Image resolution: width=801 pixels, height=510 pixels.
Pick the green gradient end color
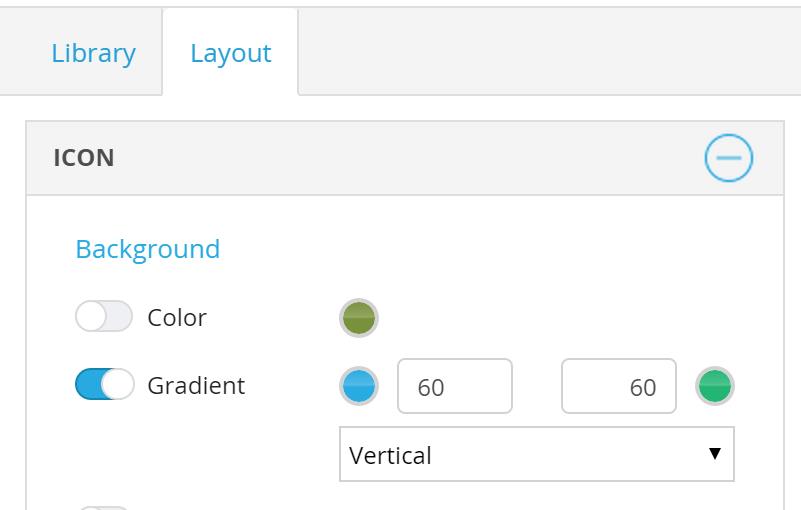[x=714, y=386]
